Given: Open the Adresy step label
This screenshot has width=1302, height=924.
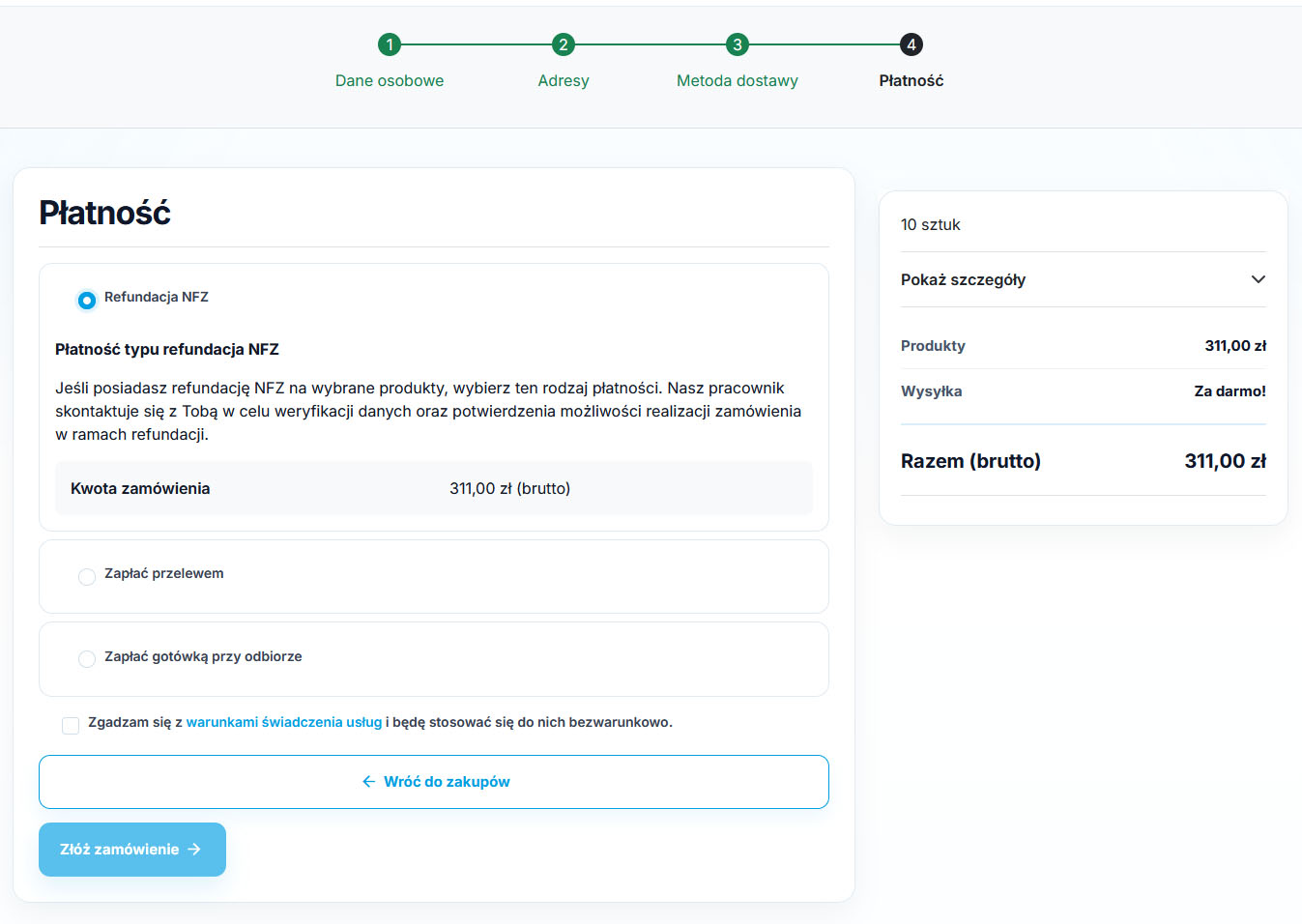Looking at the screenshot, I should coord(564,81).
